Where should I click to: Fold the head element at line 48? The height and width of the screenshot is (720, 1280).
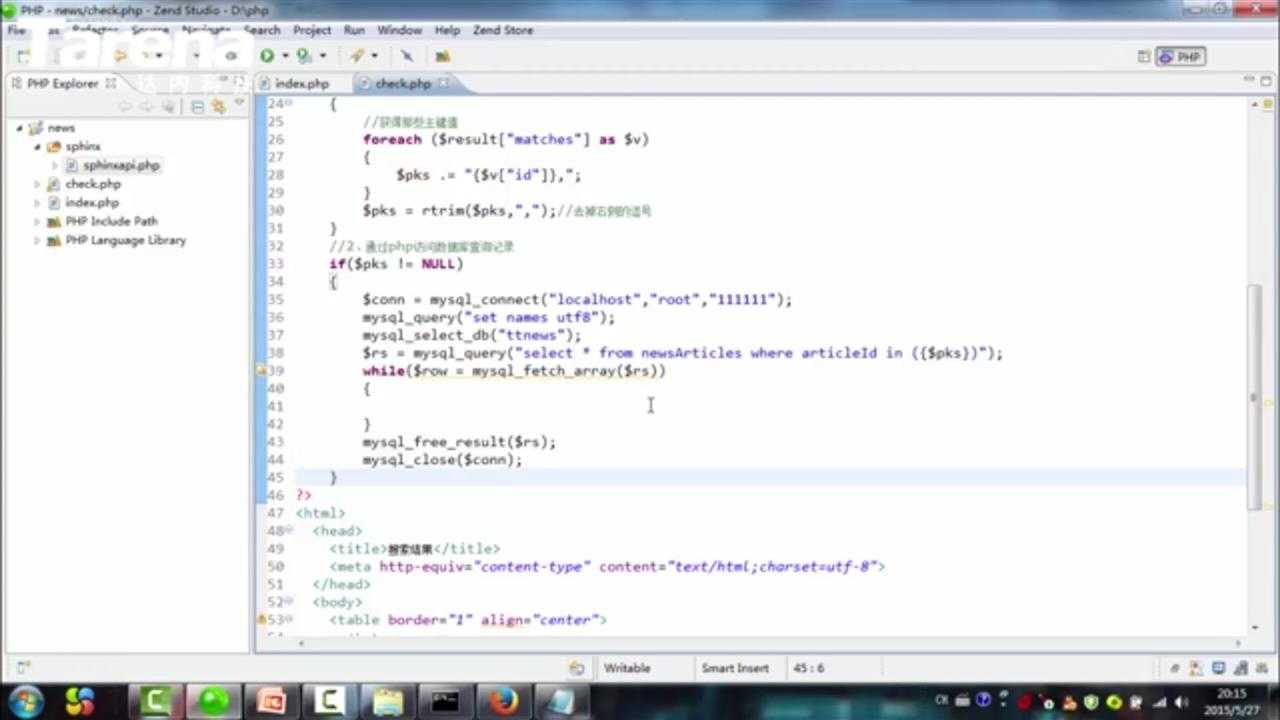[289, 531]
